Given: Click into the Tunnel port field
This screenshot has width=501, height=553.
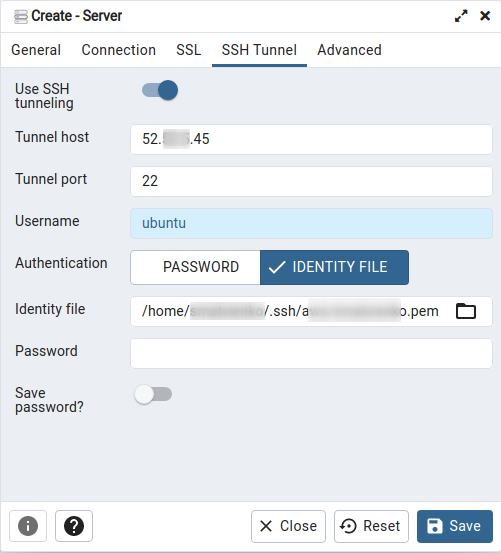Looking at the screenshot, I should tap(311, 181).
